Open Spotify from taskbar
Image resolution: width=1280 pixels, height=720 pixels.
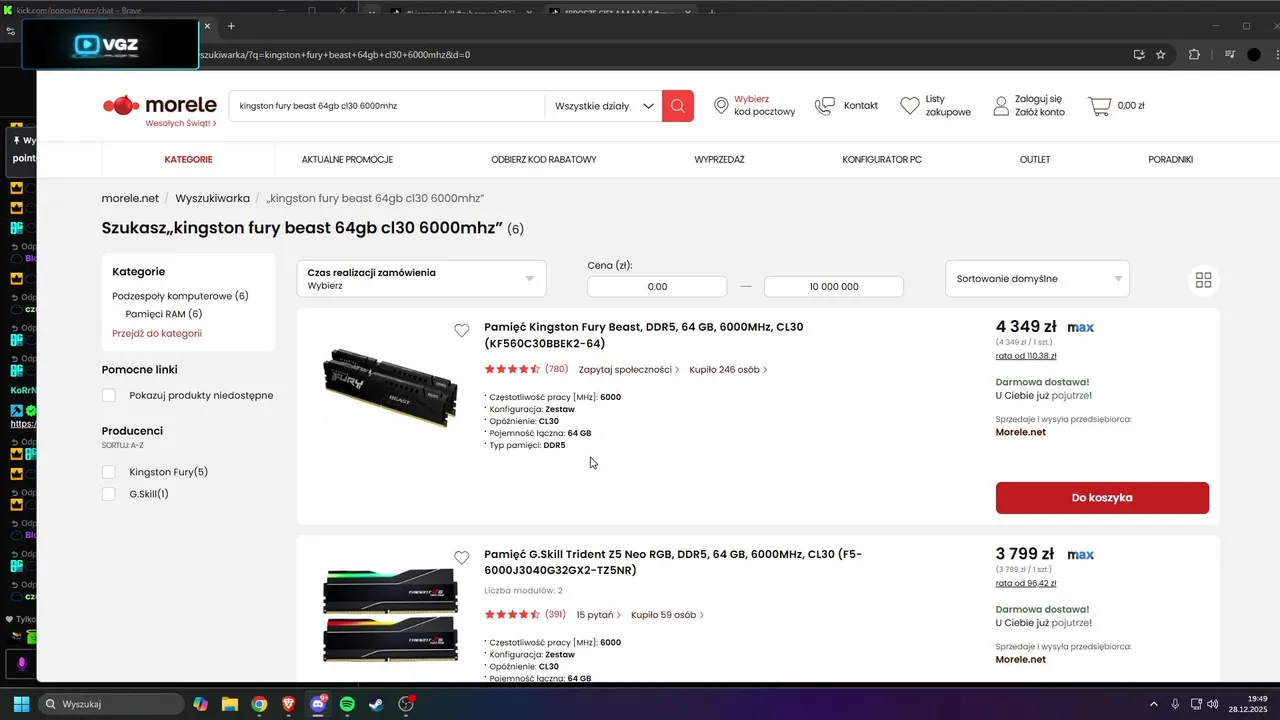(x=347, y=704)
